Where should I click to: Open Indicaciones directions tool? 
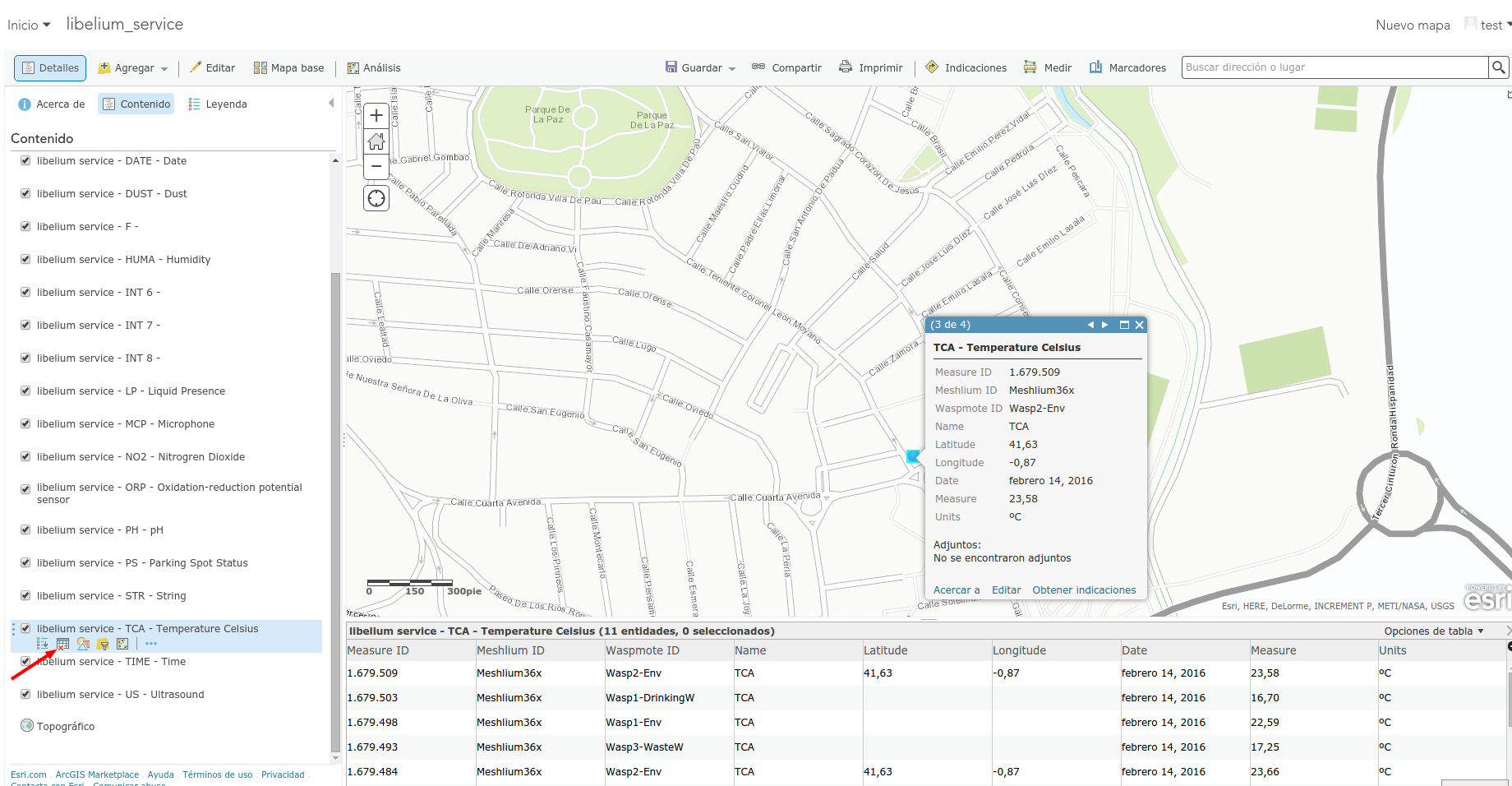coord(966,67)
